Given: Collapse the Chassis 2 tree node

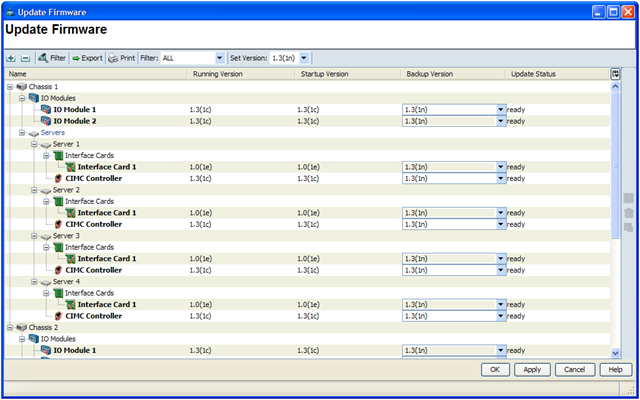Looking at the screenshot, I should (9, 328).
